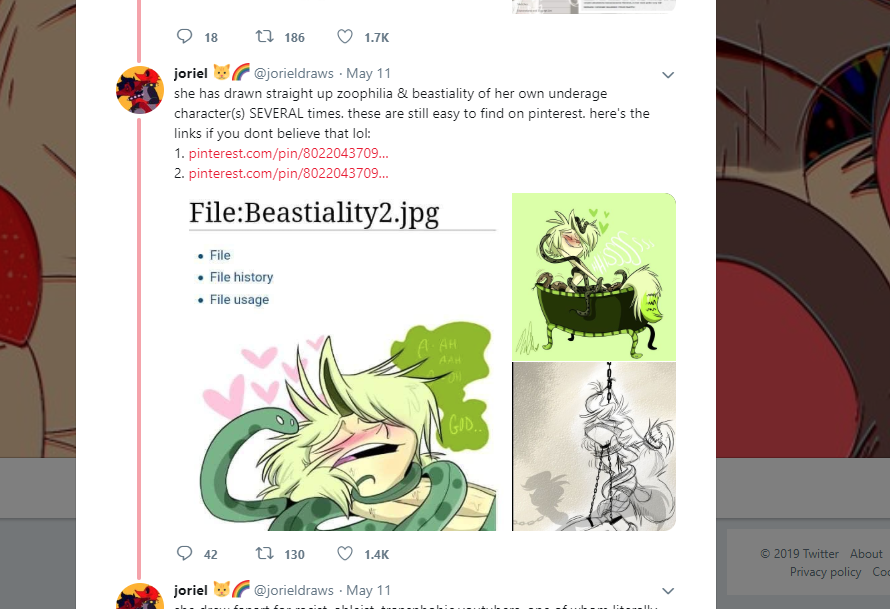Open joriel's avatar on the bottom tweet
Image resolution: width=890 pixels, height=609 pixels.
click(140, 596)
